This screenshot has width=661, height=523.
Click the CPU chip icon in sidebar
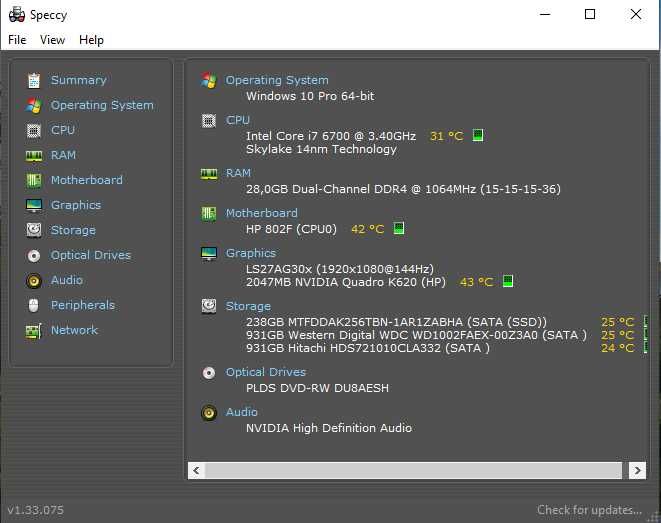click(34, 130)
